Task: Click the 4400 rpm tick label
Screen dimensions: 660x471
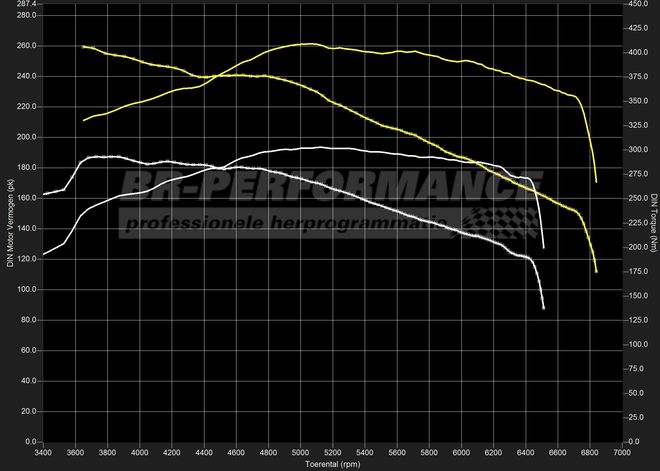Action: pos(204,452)
